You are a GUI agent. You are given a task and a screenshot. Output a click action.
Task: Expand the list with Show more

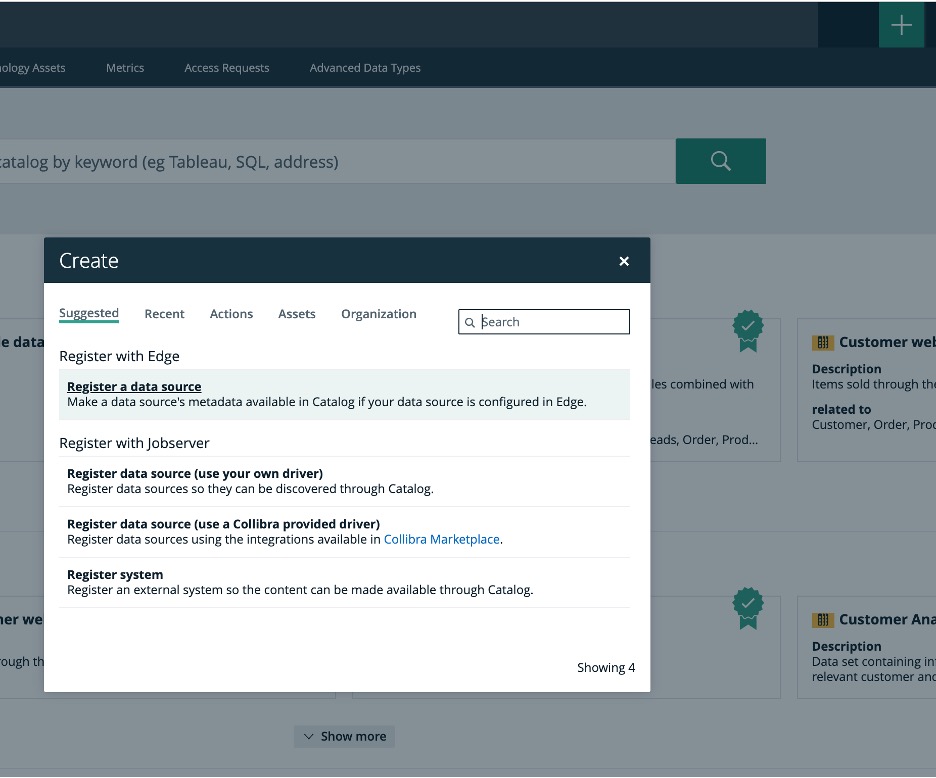coord(344,736)
